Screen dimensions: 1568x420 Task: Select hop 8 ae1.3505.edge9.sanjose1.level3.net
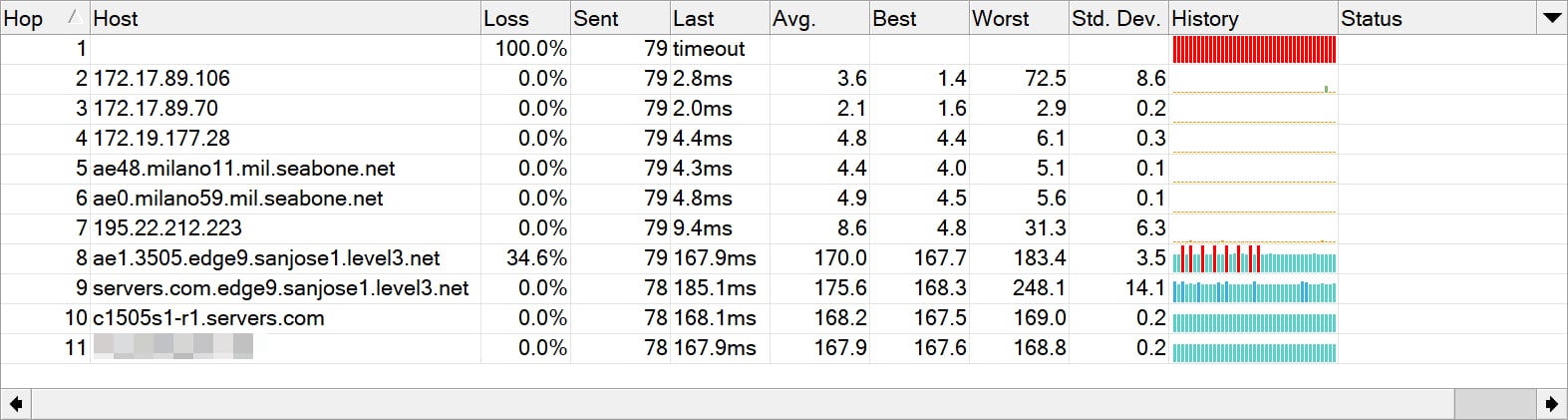[784, 258]
